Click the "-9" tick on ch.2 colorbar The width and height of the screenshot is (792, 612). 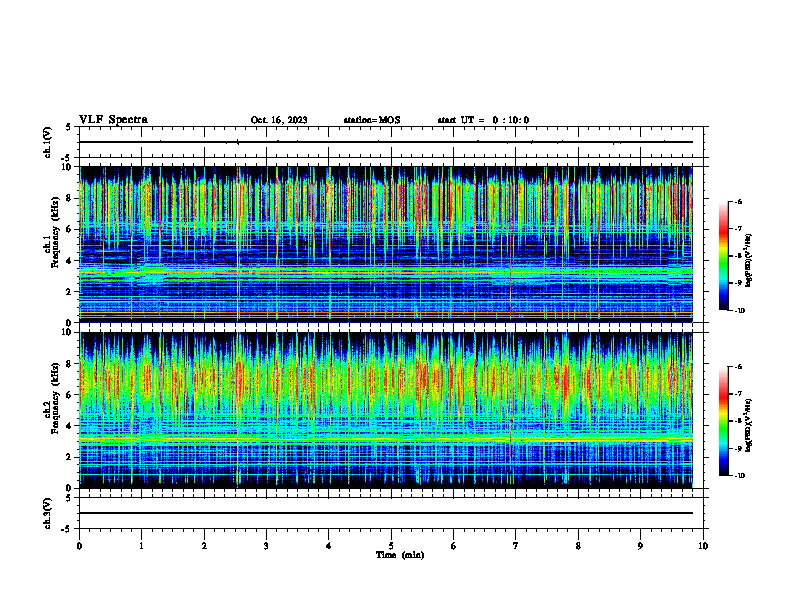click(x=737, y=448)
